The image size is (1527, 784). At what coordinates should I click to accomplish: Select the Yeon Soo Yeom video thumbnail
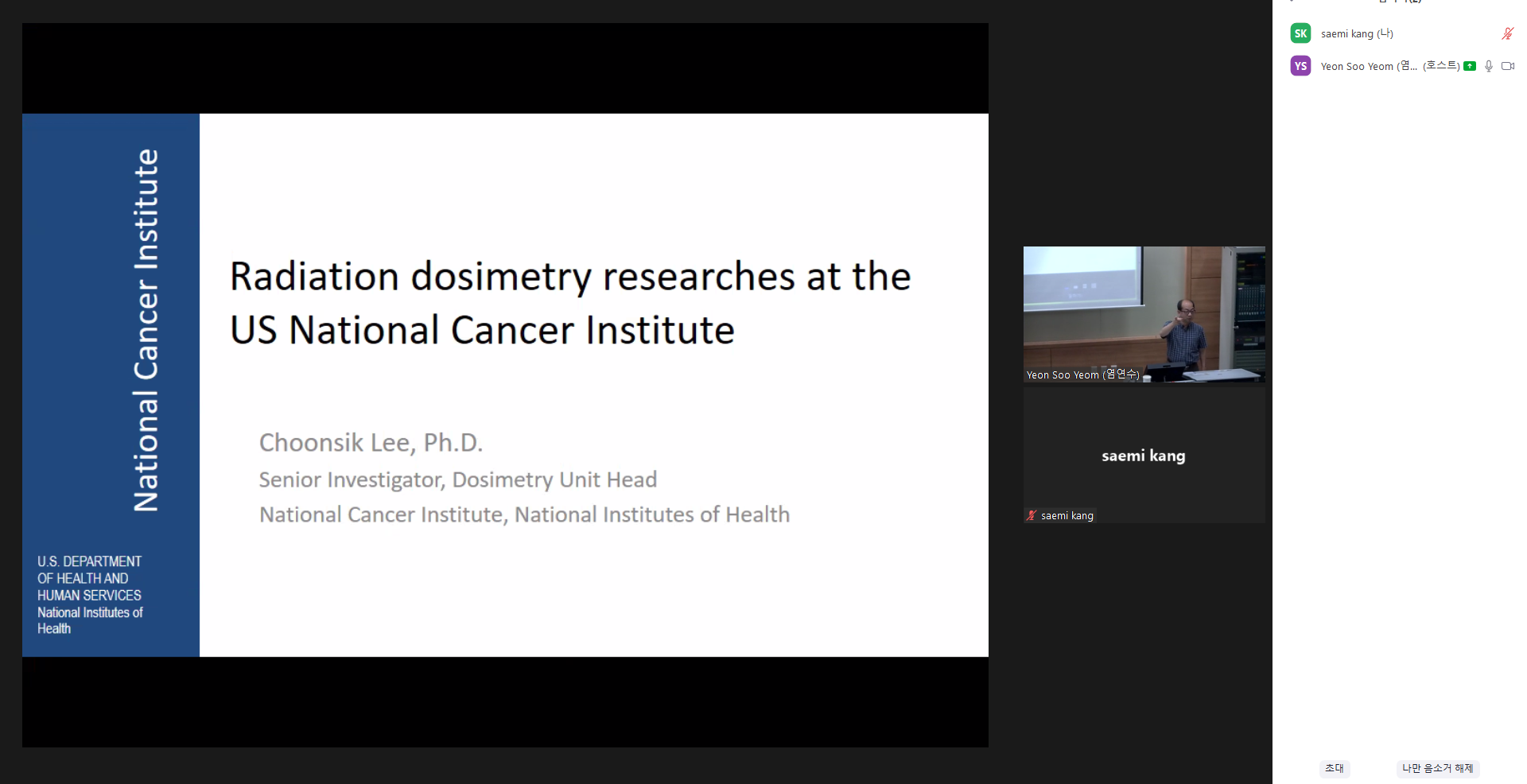coord(1144,314)
